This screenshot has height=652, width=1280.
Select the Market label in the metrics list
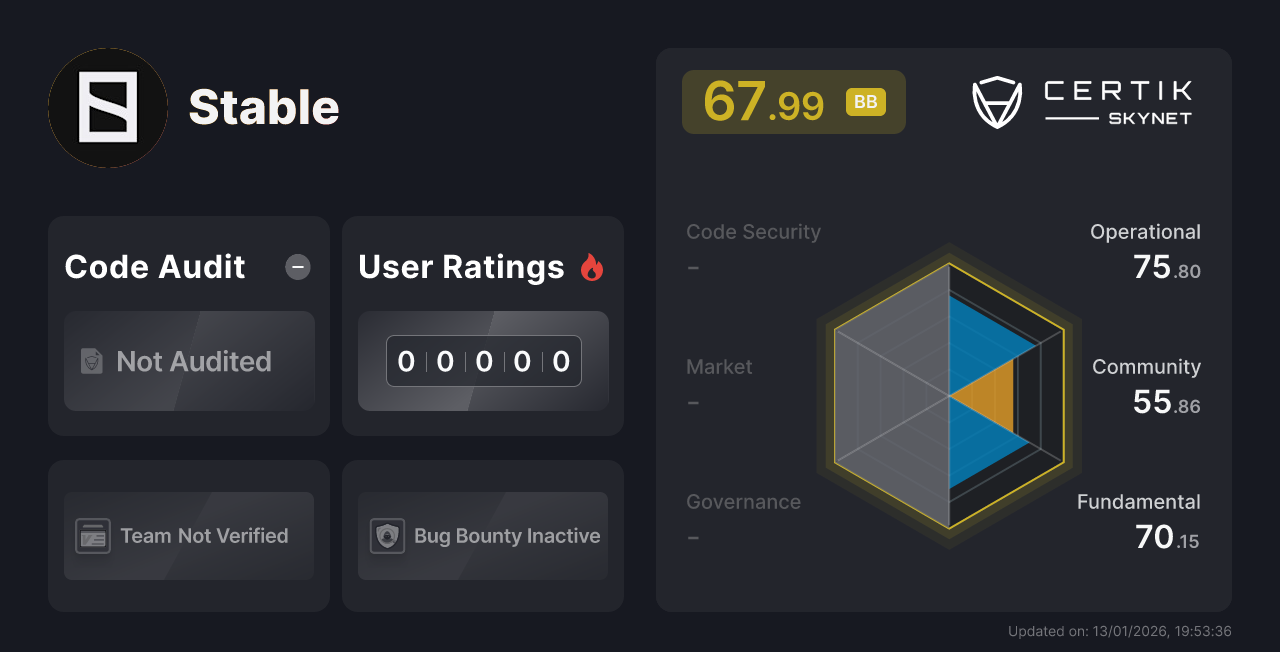(x=719, y=367)
